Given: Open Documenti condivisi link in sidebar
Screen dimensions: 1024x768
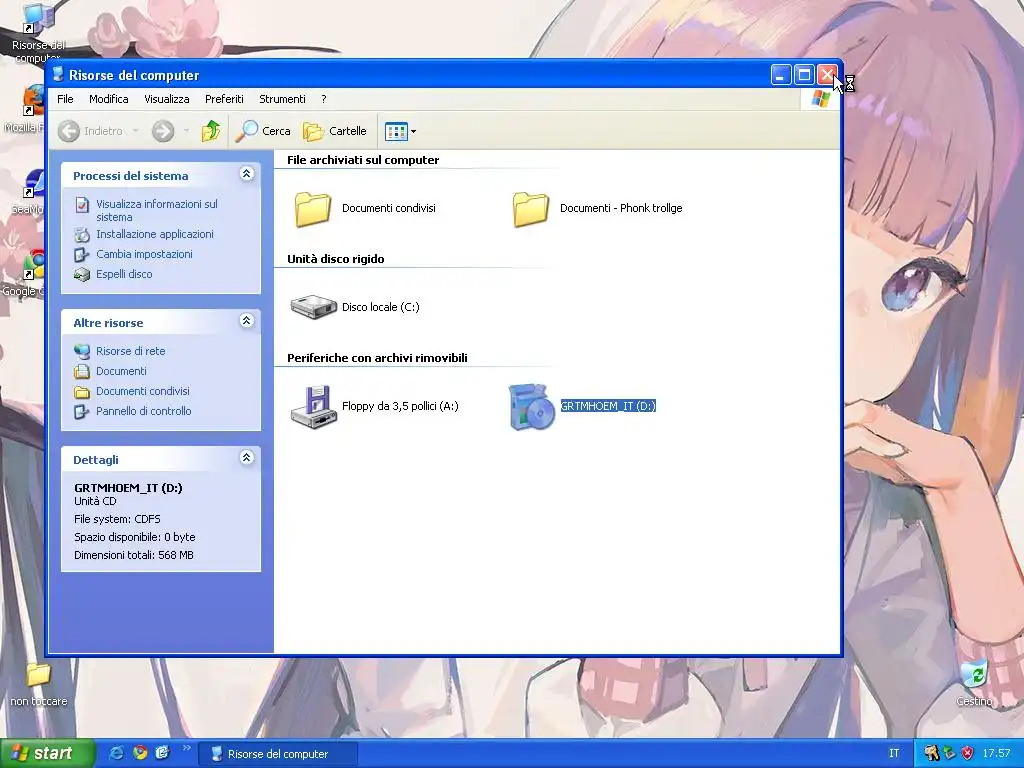Looking at the screenshot, I should 143,391.
